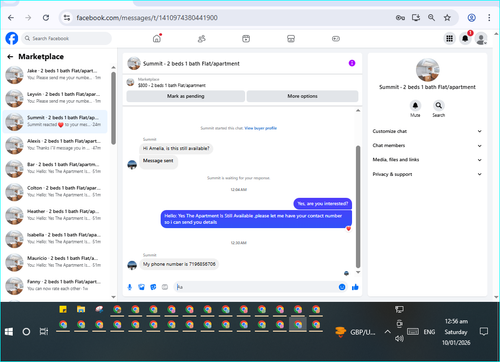Open Jake conversation in list
Screen dimensions: 500x362
coord(55,75)
